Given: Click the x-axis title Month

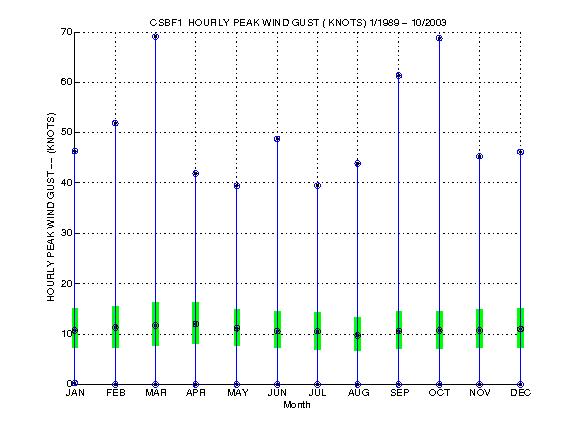Looking at the screenshot, I should (x=297, y=405).
